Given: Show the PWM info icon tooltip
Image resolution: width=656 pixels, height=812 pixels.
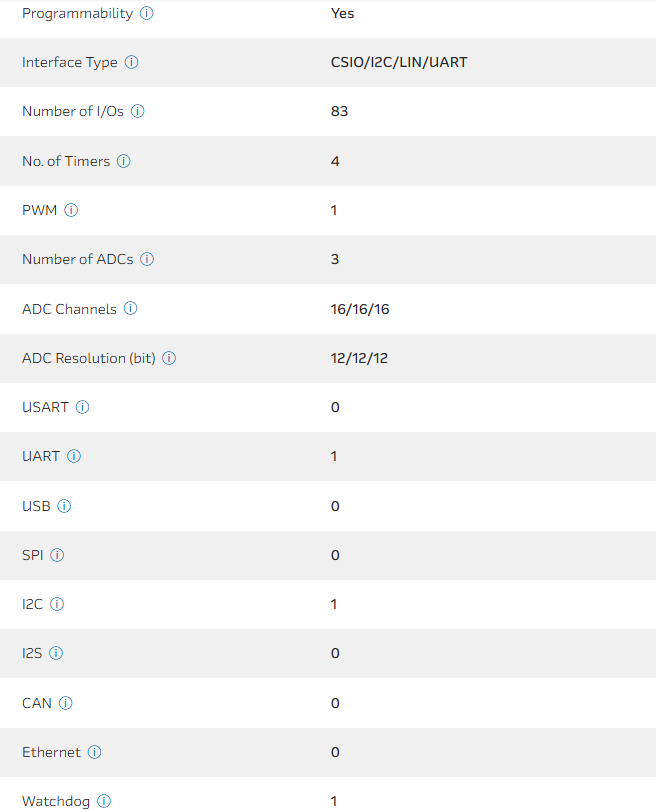Looking at the screenshot, I should (x=71, y=210).
